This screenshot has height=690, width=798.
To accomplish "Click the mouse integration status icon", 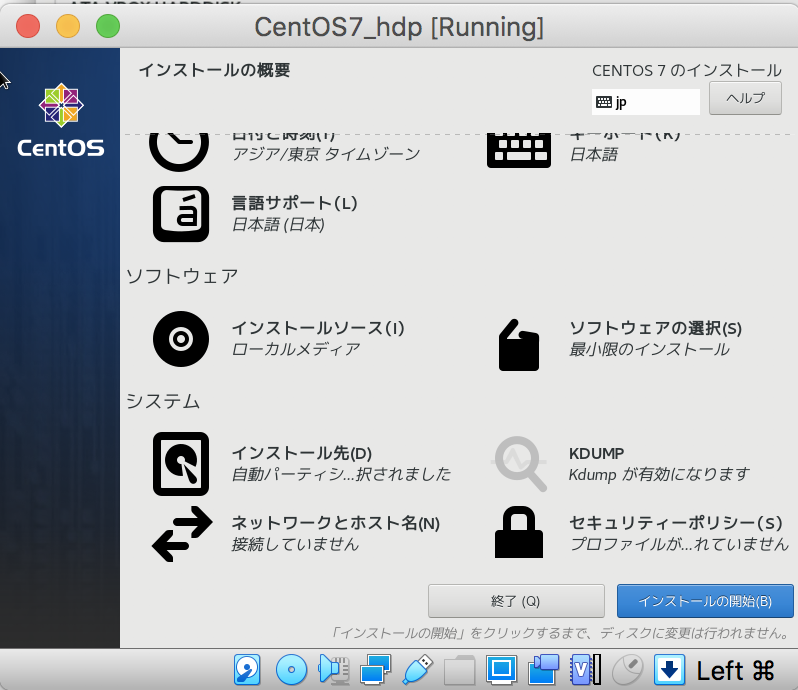I will tap(627, 670).
